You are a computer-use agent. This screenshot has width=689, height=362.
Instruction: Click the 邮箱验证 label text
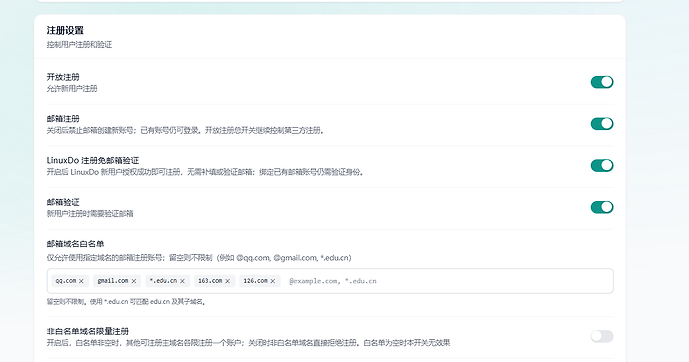point(63,203)
